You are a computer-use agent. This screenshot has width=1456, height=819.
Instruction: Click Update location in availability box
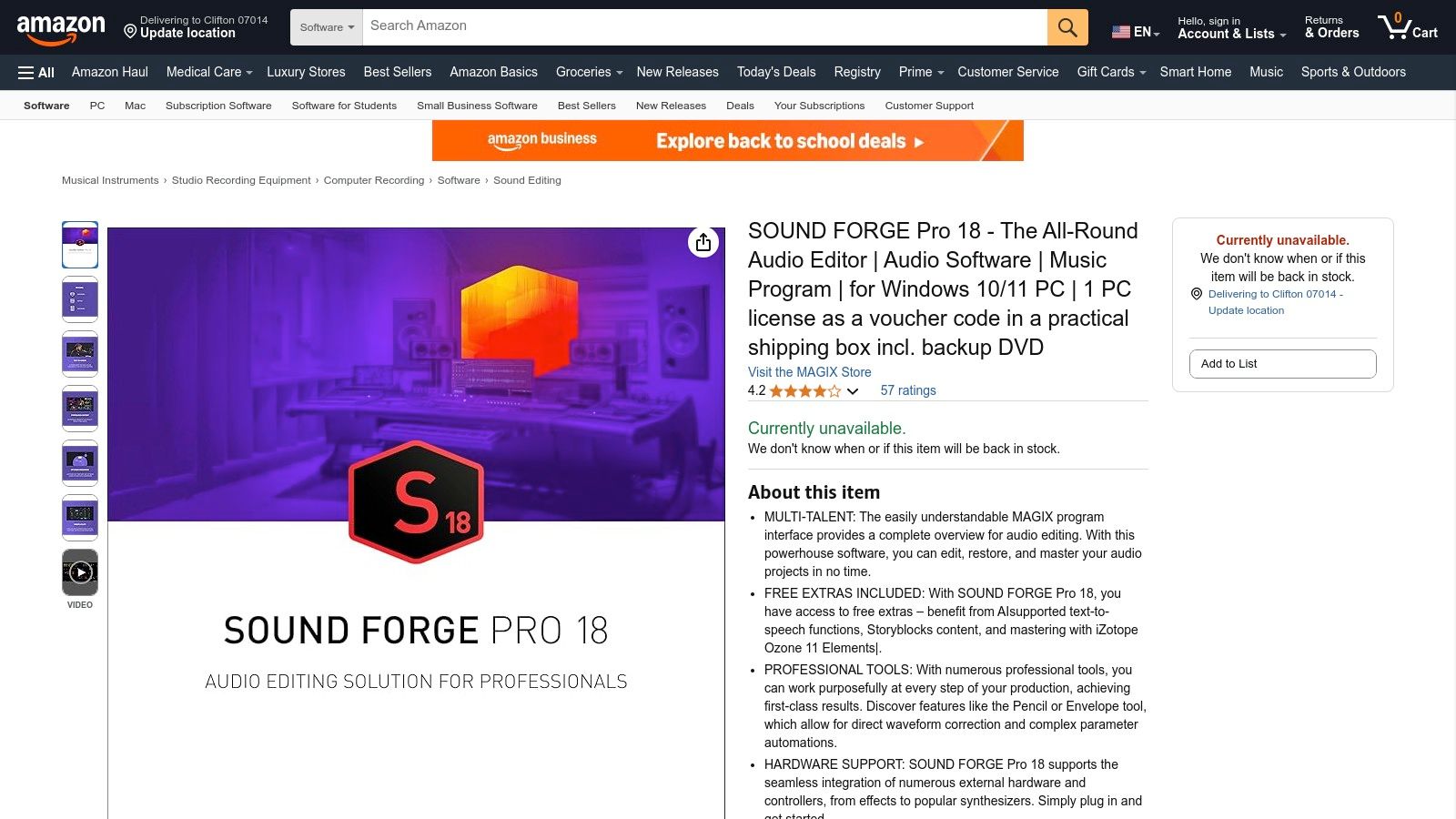[1246, 310]
